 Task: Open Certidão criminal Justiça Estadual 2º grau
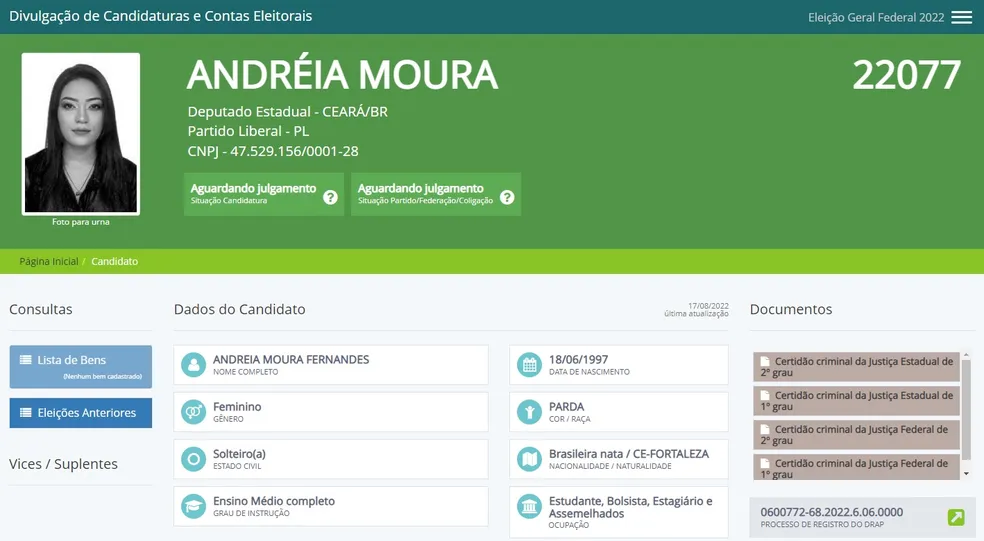857,367
